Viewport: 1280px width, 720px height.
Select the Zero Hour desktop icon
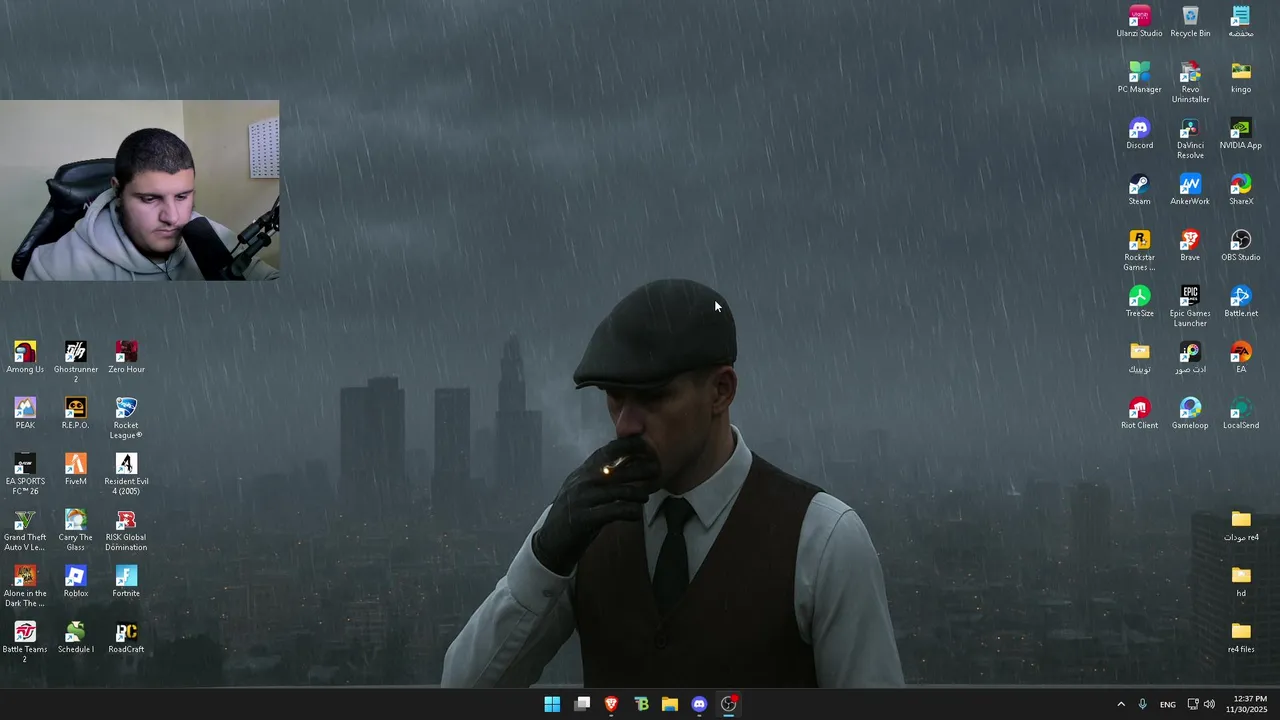click(x=126, y=357)
